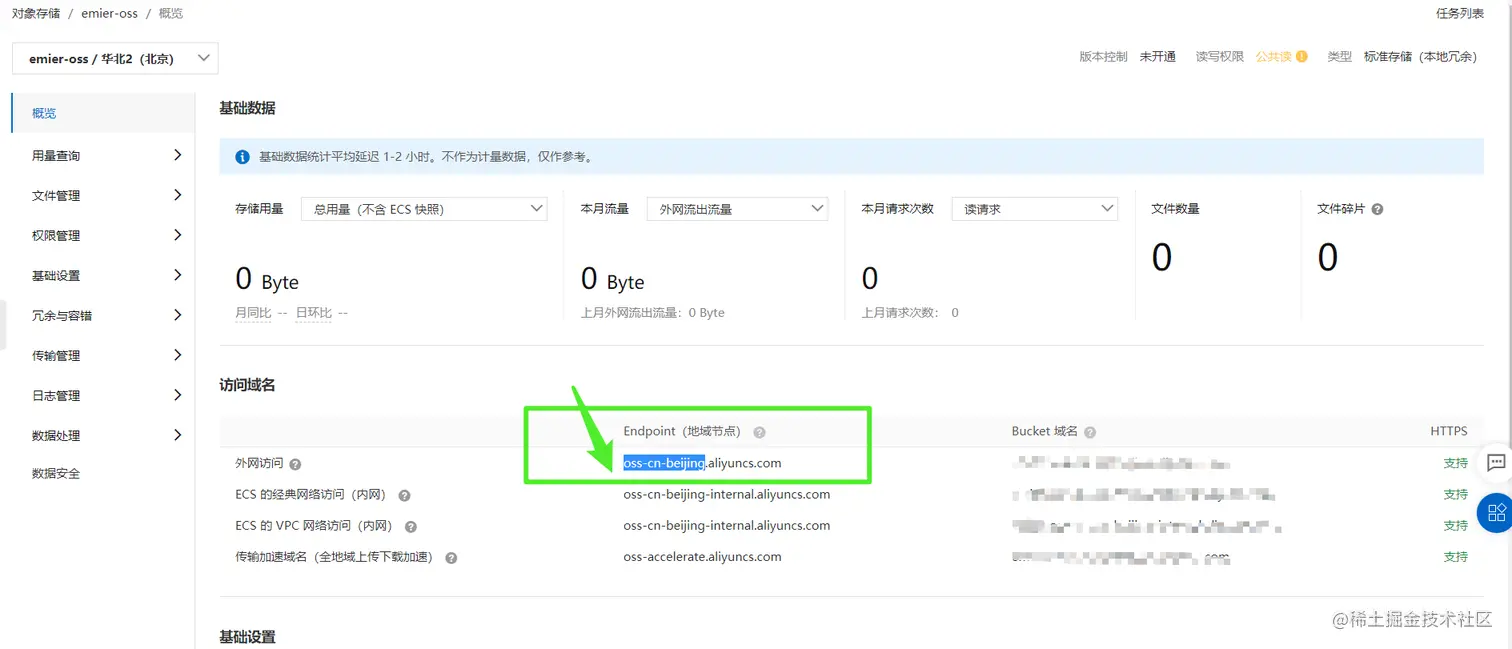
Task: Click the info icon in the 基础数据 notice
Action: (242, 157)
